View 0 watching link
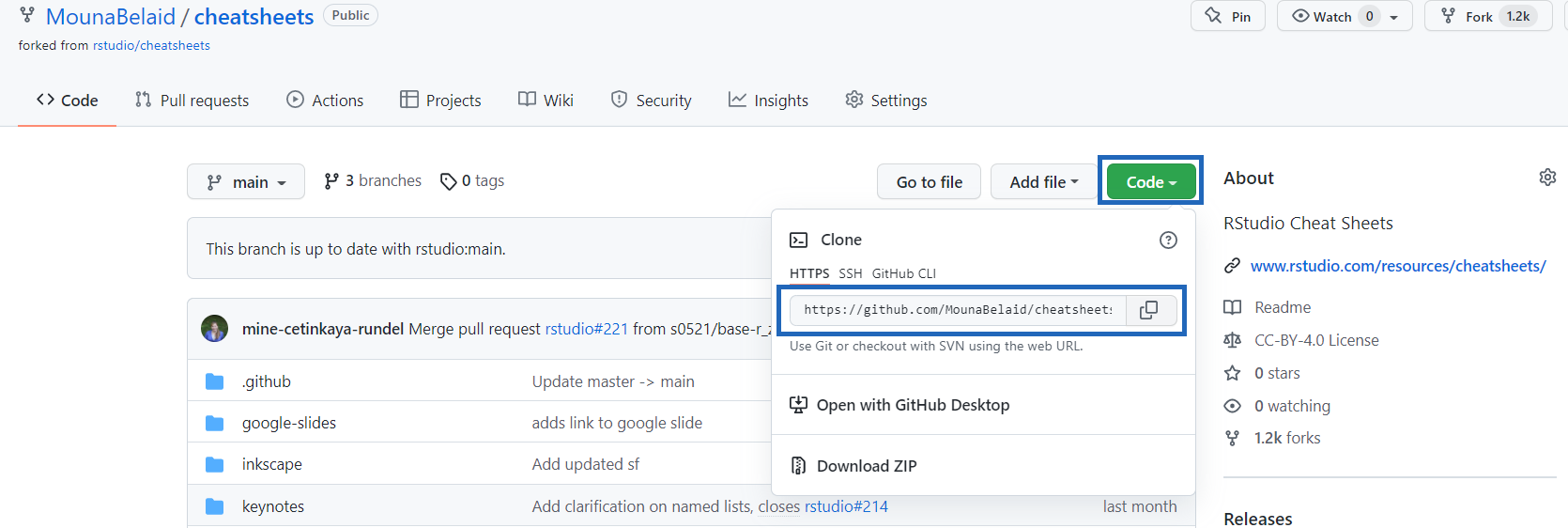The width and height of the screenshot is (1568, 528). 1292,406
